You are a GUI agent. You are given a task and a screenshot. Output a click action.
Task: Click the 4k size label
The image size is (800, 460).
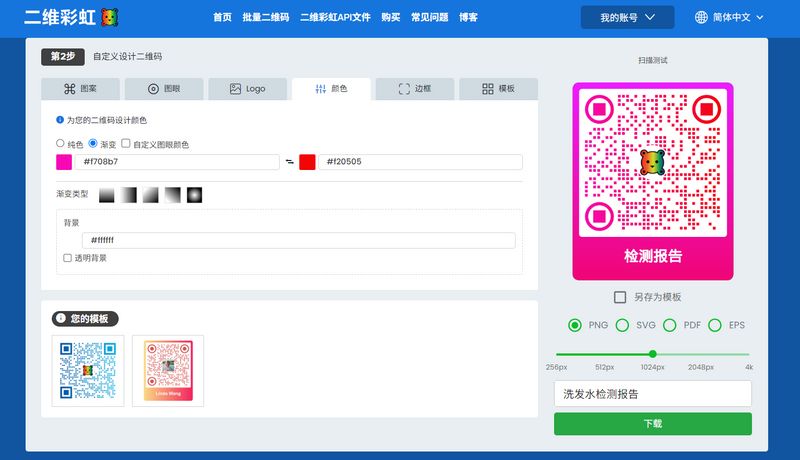[748, 367]
